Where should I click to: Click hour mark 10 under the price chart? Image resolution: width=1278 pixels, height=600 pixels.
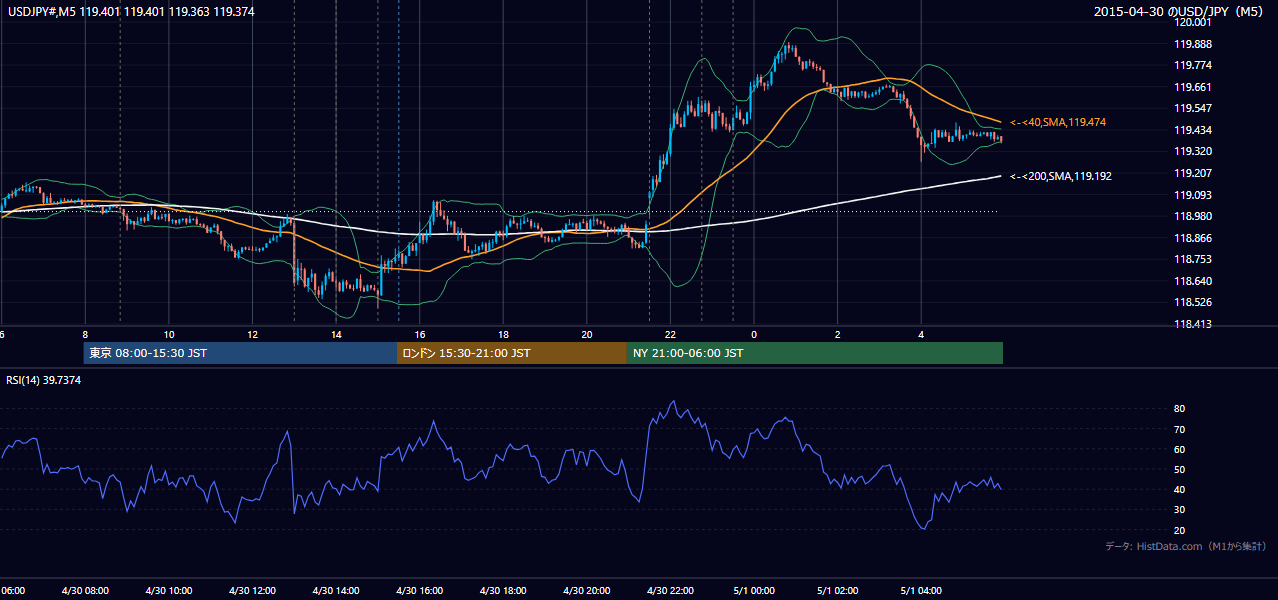pos(169,335)
